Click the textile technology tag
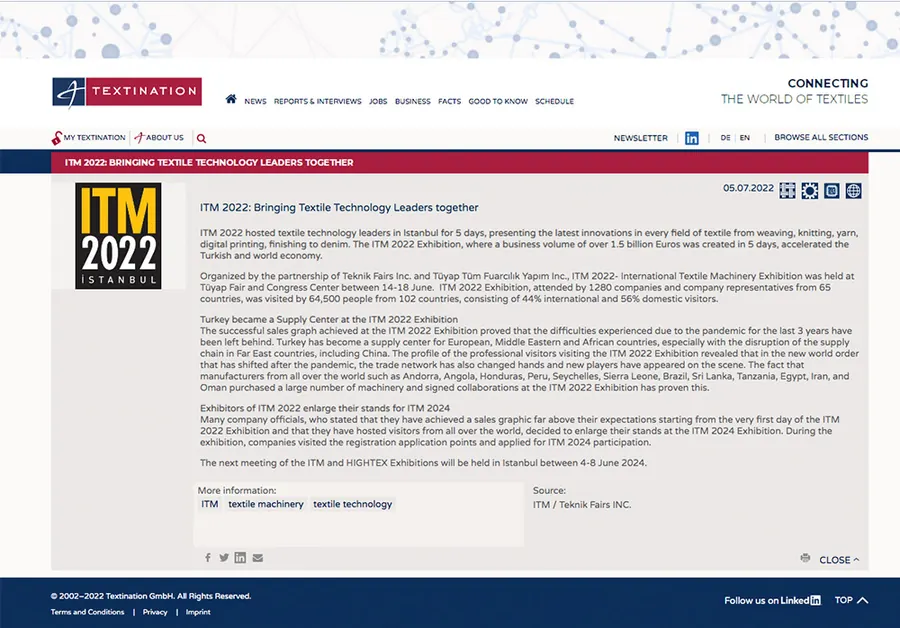Image resolution: width=900 pixels, height=628 pixels. click(x=352, y=504)
